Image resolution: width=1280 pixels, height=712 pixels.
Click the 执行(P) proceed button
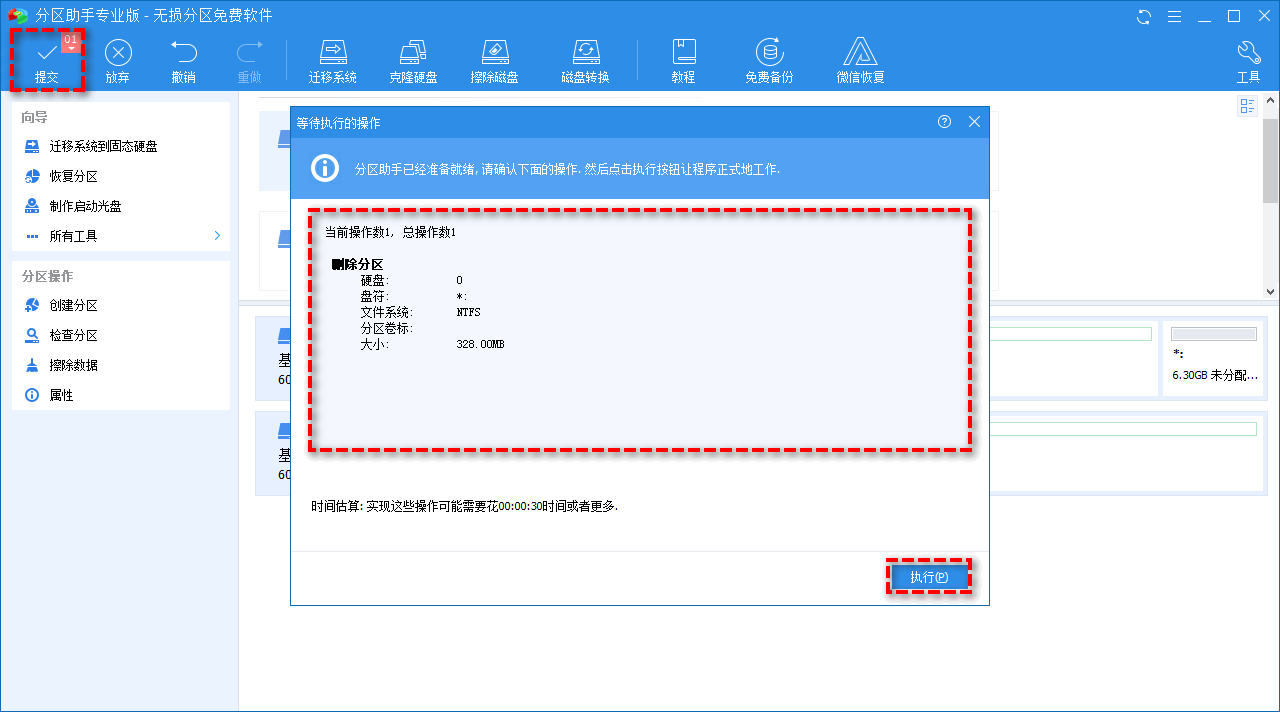tap(929, 577)
